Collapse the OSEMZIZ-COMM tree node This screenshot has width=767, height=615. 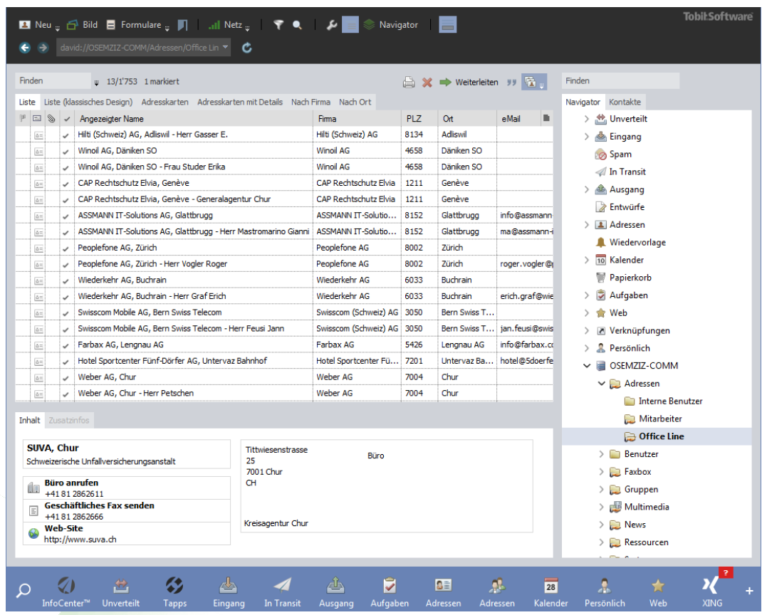(x=587, y=365)
